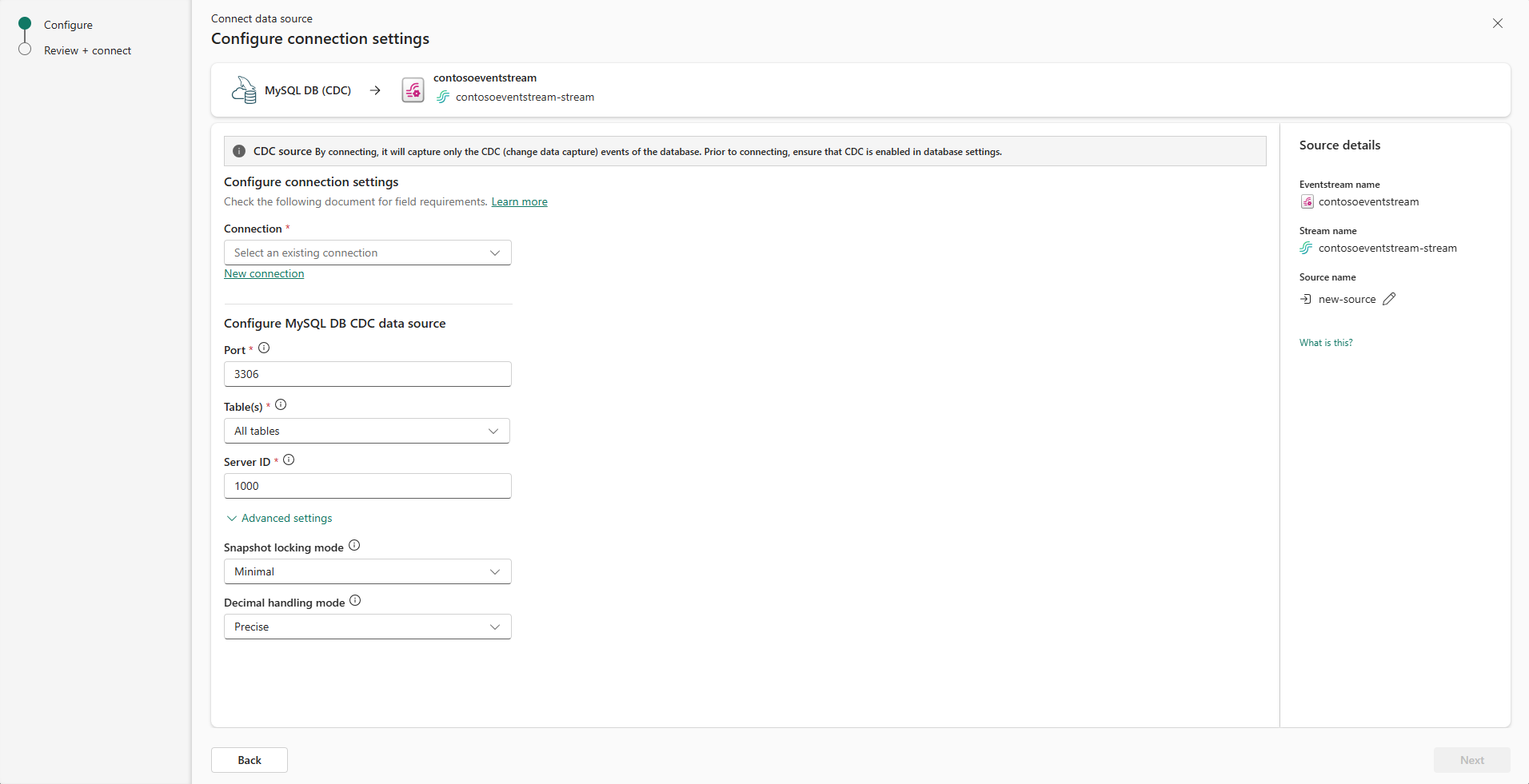Image resolution: width=1529 pixels, height=784 pixels.
Task: Click the Next button
Action: (x=1472, y=760)
